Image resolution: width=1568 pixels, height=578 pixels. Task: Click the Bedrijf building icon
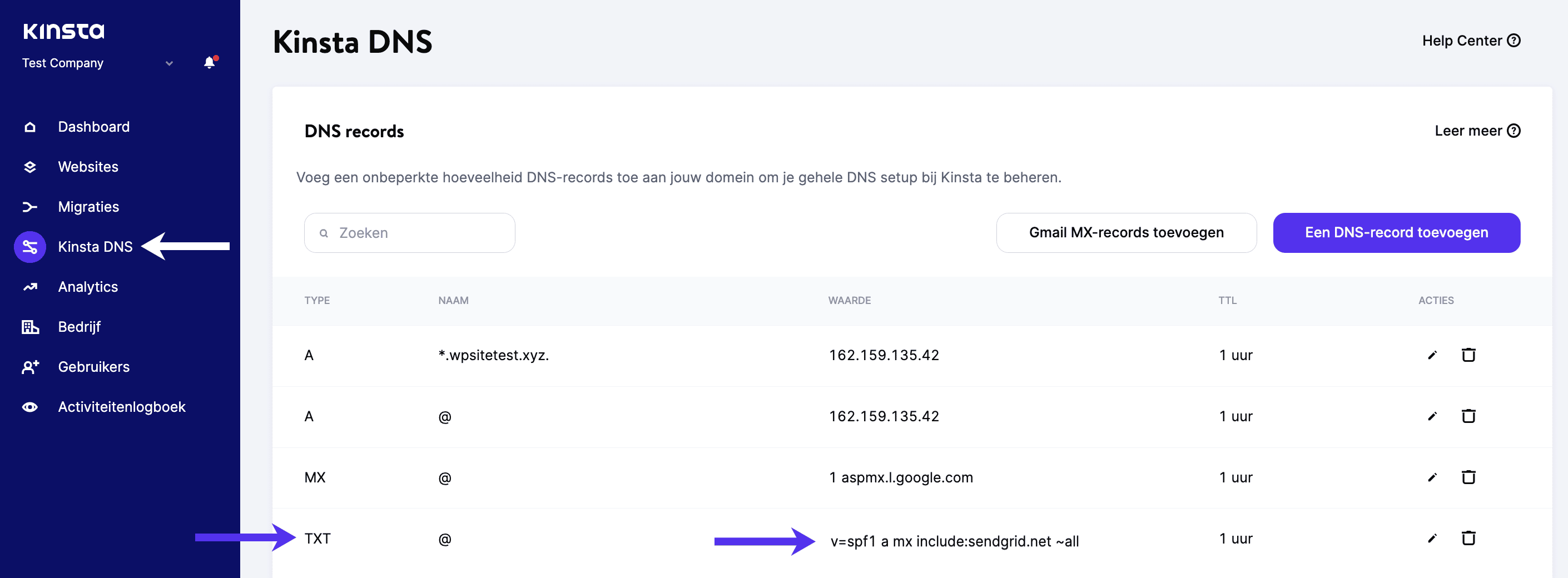click(30, 327)
